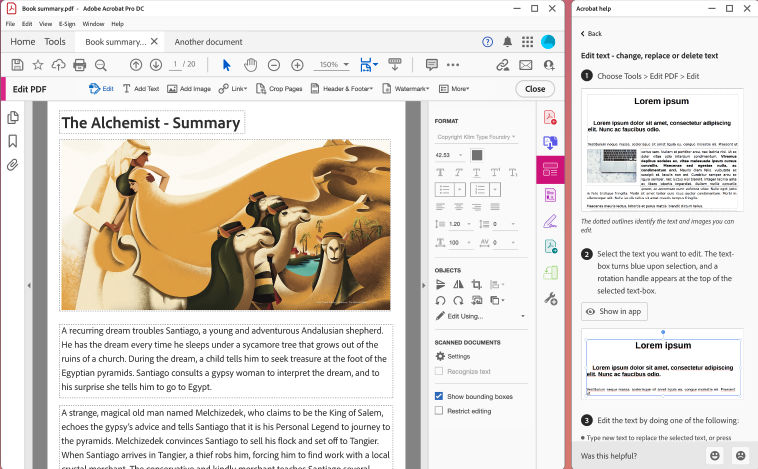Viewport: 758px width, 469px height.
Task: Open the bookmarks panel icon
Action: tap(13, 141)
